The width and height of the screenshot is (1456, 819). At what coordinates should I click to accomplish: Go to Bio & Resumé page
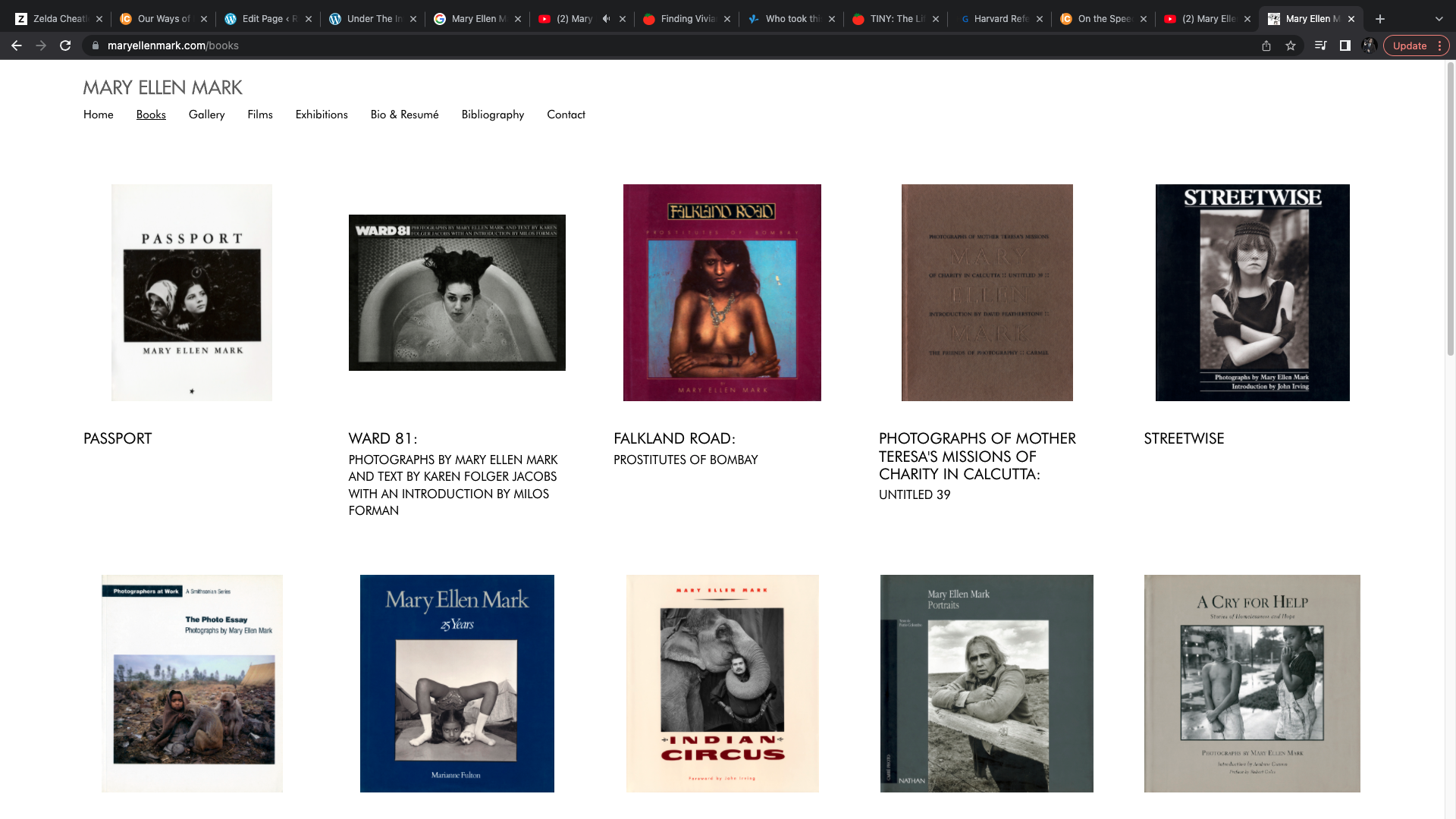(405, 115)
